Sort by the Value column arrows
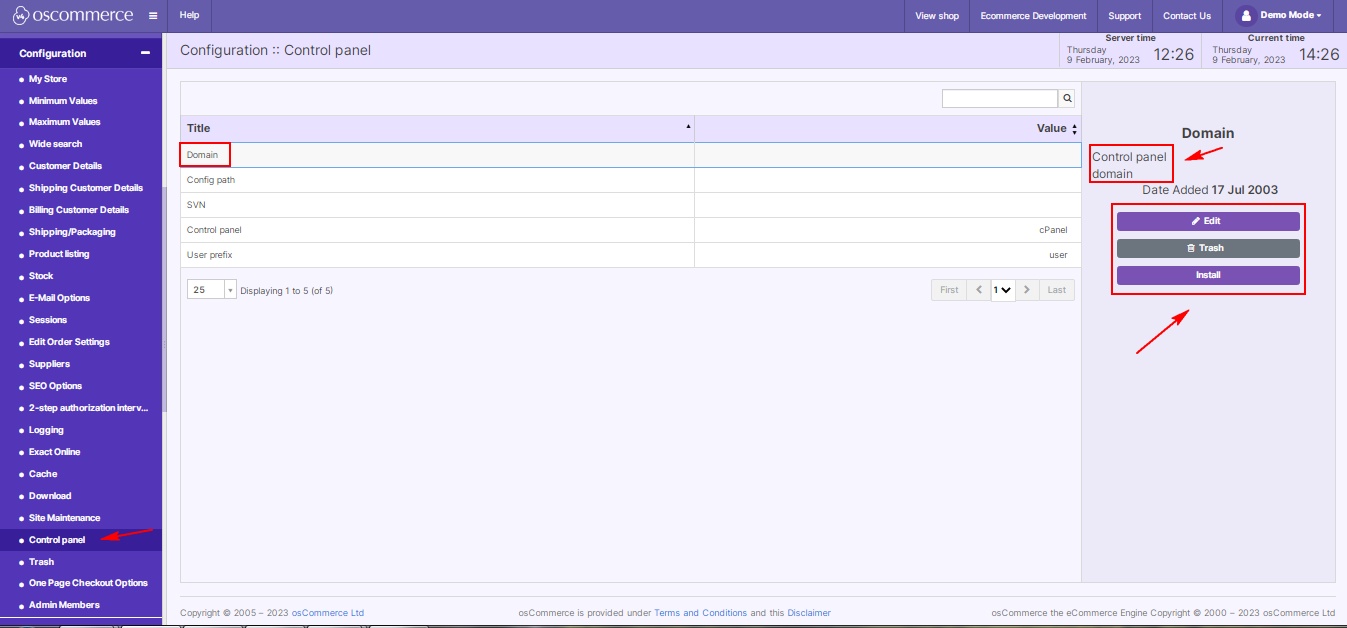Image resolution: width=1347 pixels, height=628 pixels. point(1074,129)
